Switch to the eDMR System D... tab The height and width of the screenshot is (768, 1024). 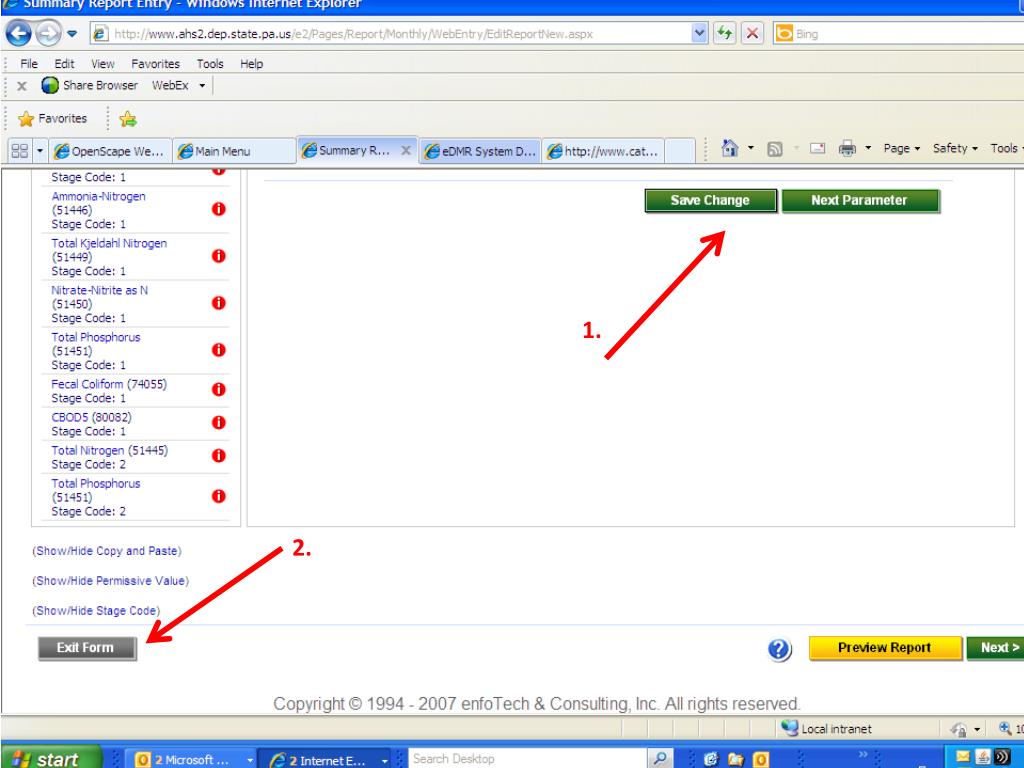(x=480, y=151)
